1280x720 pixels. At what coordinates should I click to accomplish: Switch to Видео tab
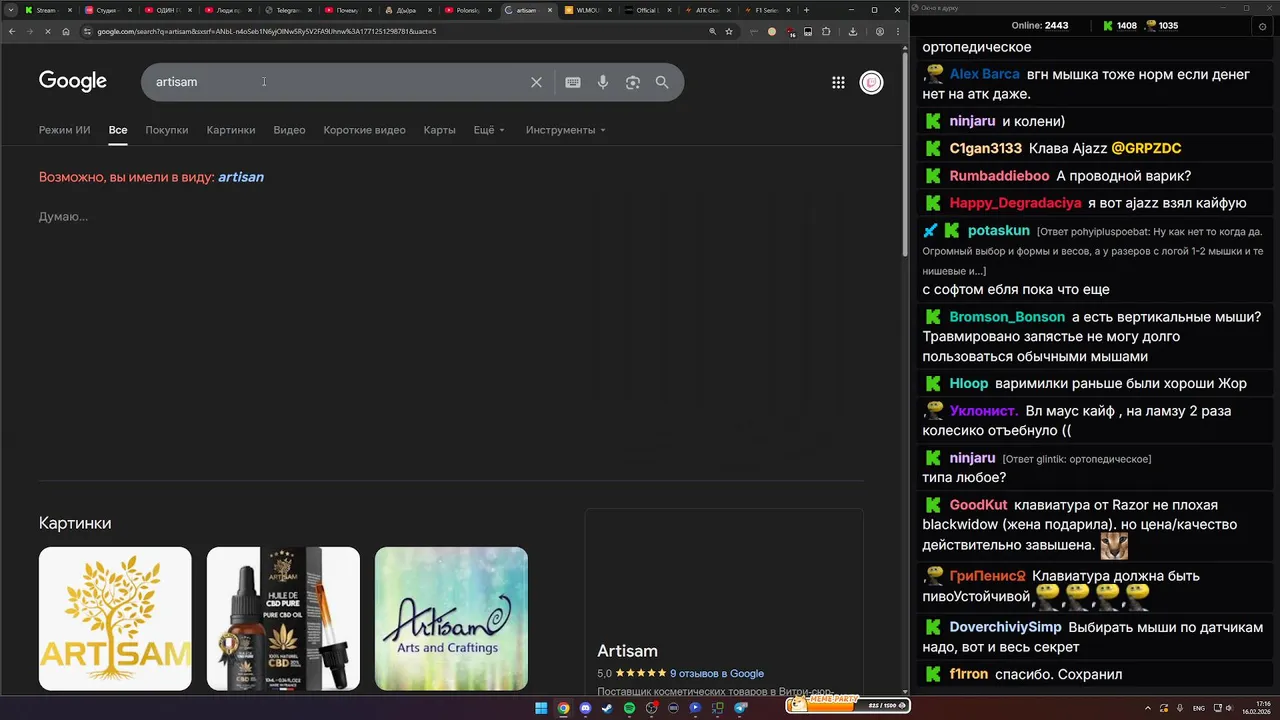coord(289,130)
